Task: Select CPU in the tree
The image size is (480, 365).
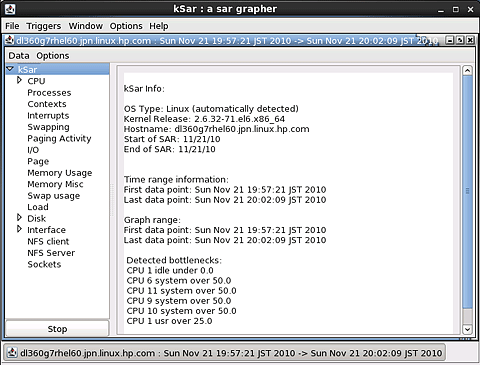Action: 36,81
